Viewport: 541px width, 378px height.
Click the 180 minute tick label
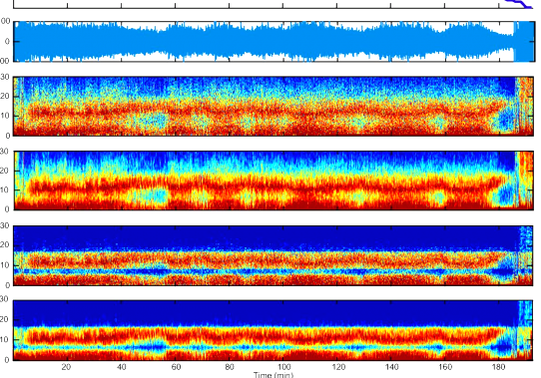(499, 367)
